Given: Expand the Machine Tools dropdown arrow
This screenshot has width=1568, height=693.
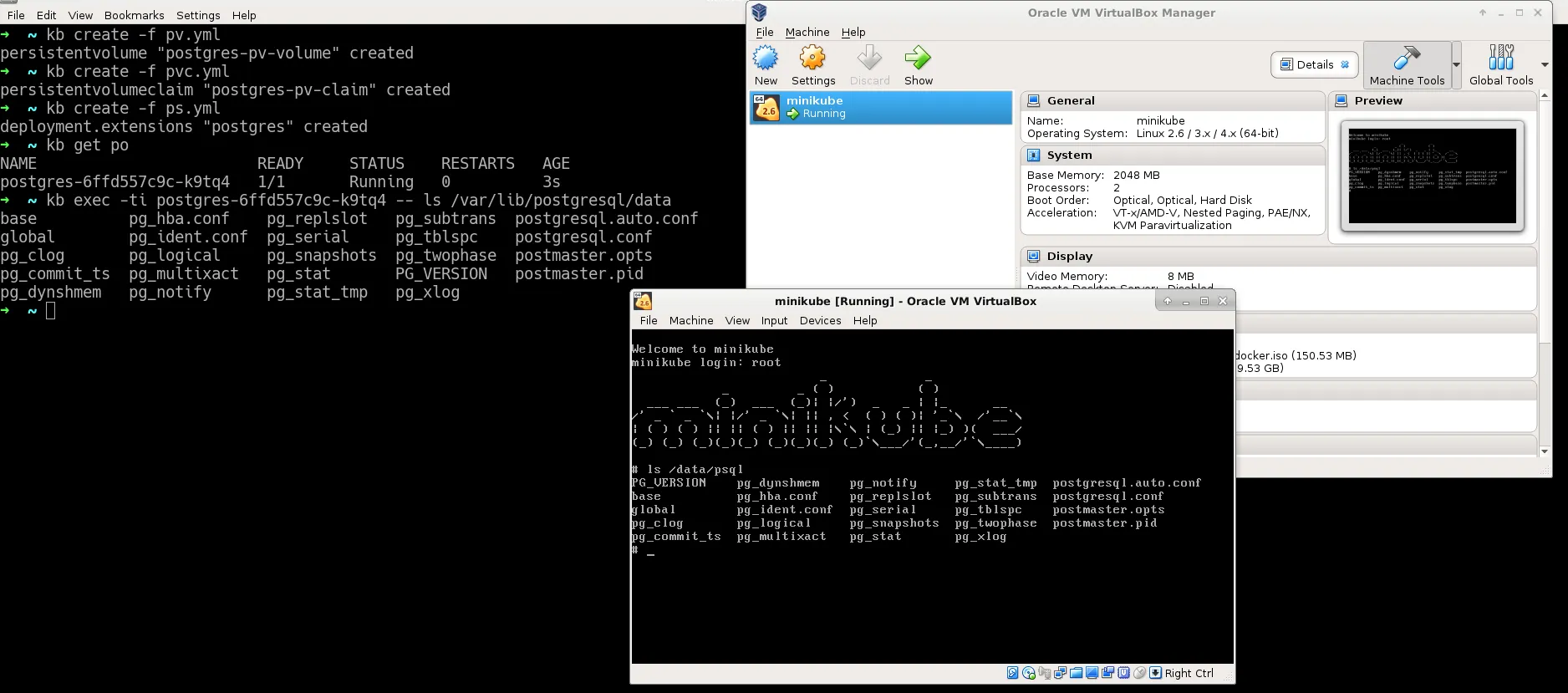Looking at the screenshot, I should (1457, 65).
